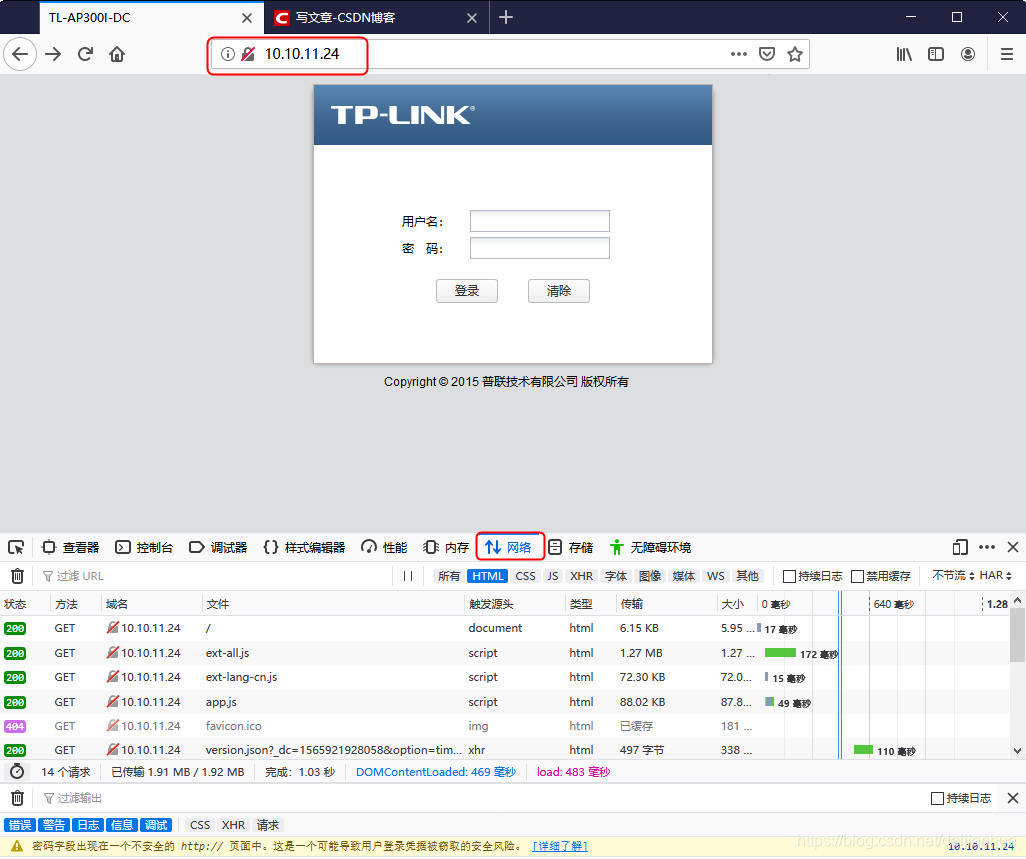Open the 无障碍环境 accessibility tab
Viewport: 1026px width, 859px height.
(651, 547)
